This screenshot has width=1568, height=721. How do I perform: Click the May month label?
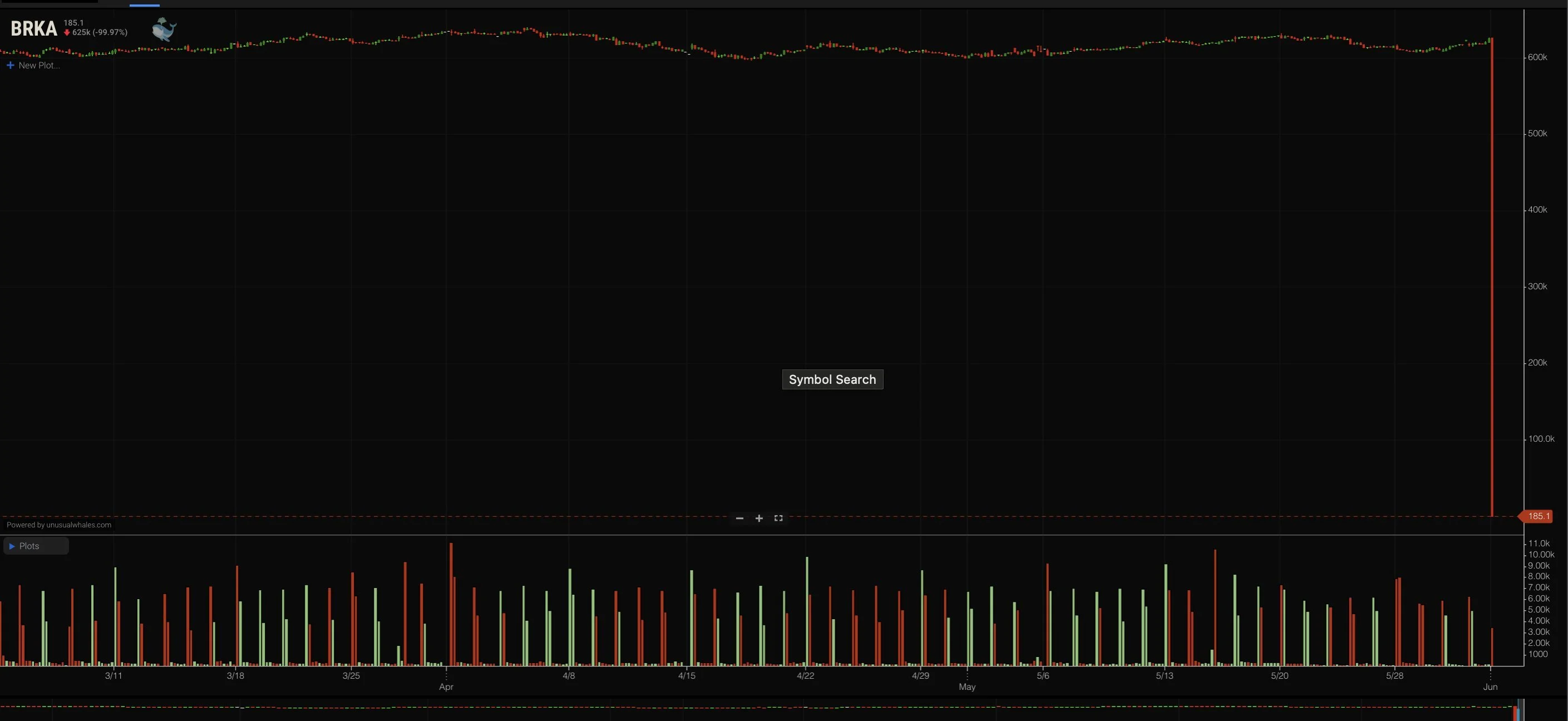click(x=967, y=687)
